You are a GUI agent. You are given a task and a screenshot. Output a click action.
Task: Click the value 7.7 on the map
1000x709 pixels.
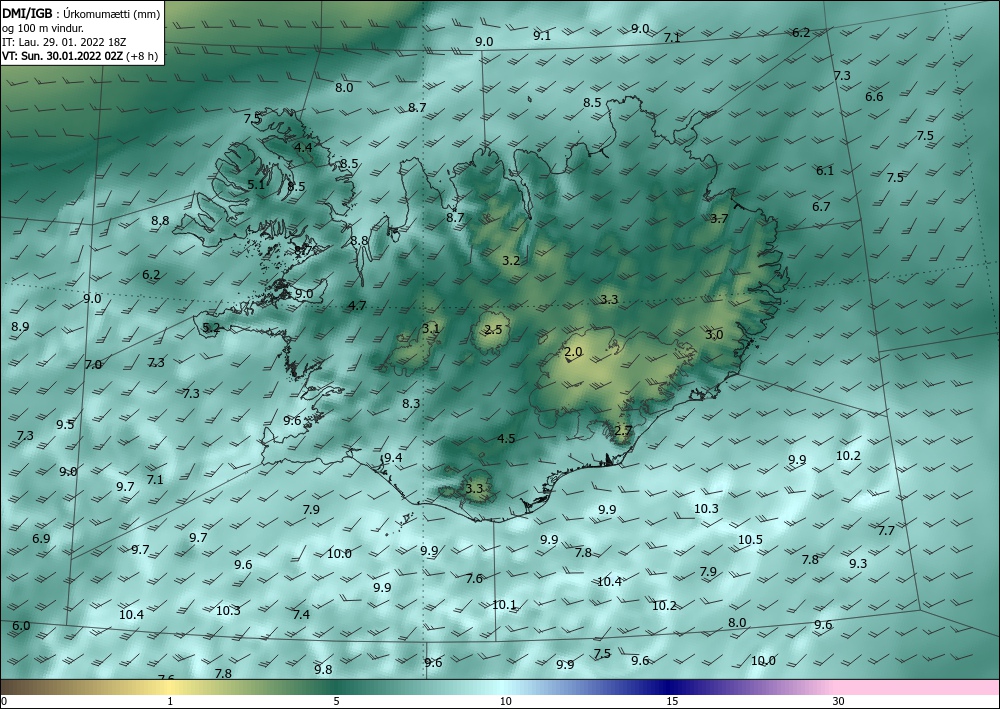(886, 530)
